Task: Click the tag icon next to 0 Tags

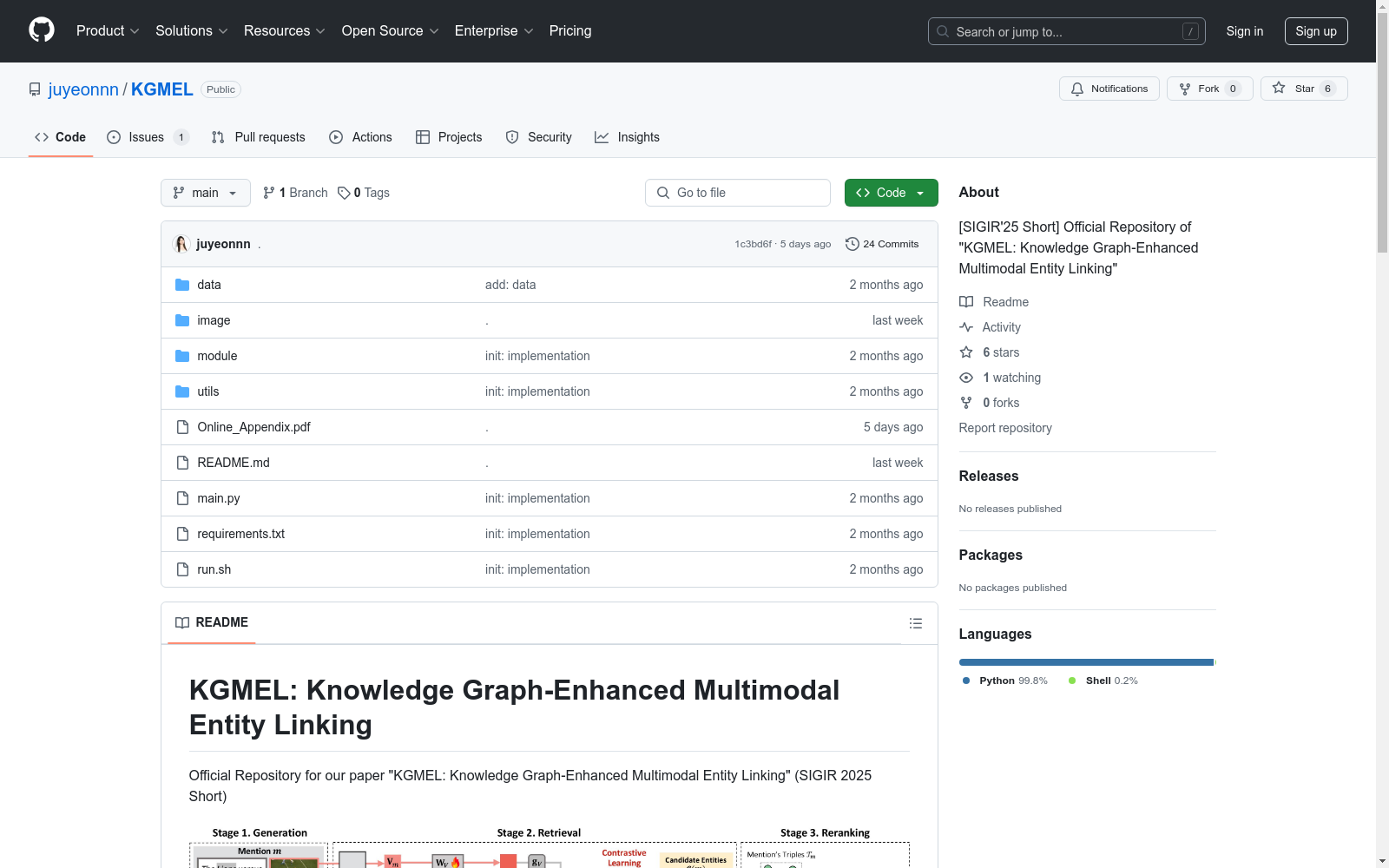Action: [344, 193]
